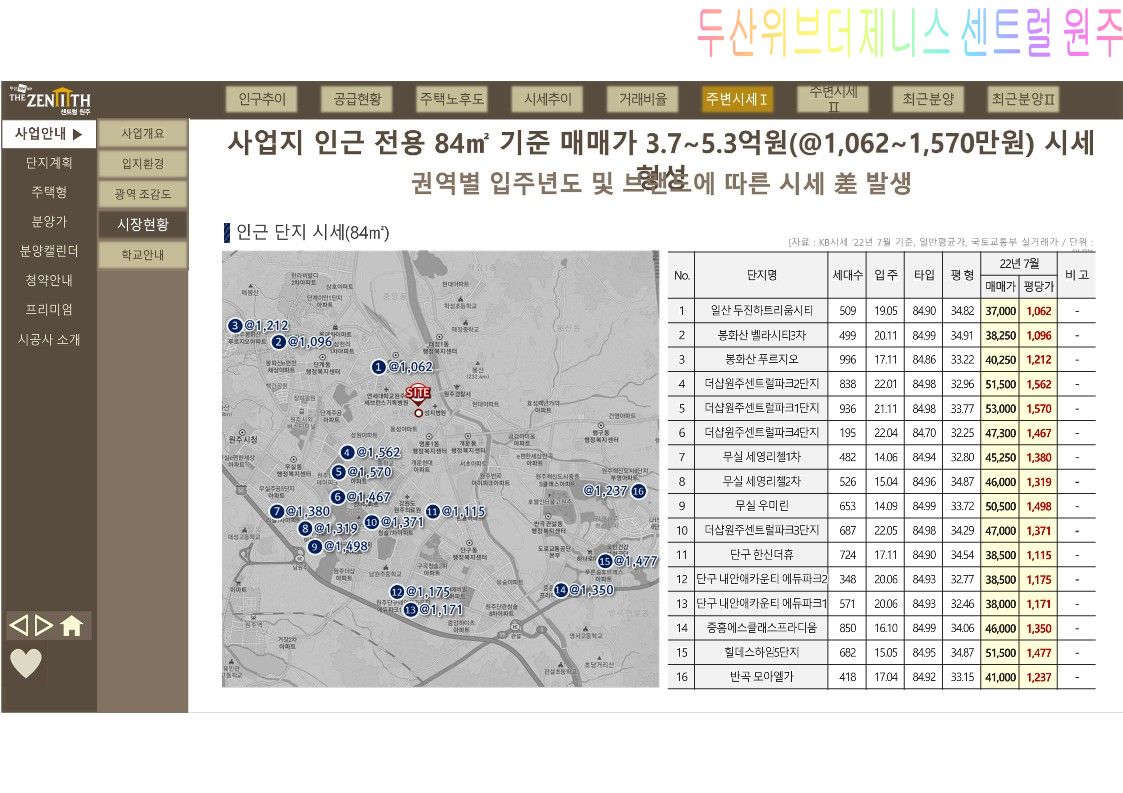This screenshot has height=793, width=1123.
Task: Click the 세대수 column header
Action: click(847, 275)
